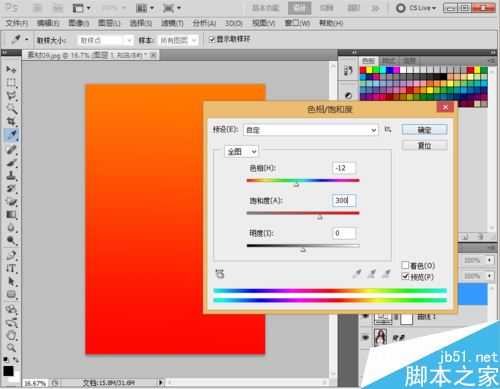The width and height of the screenshot is (500, 389).
Task: Select the Shape tool
Action: tap(11, 294)
